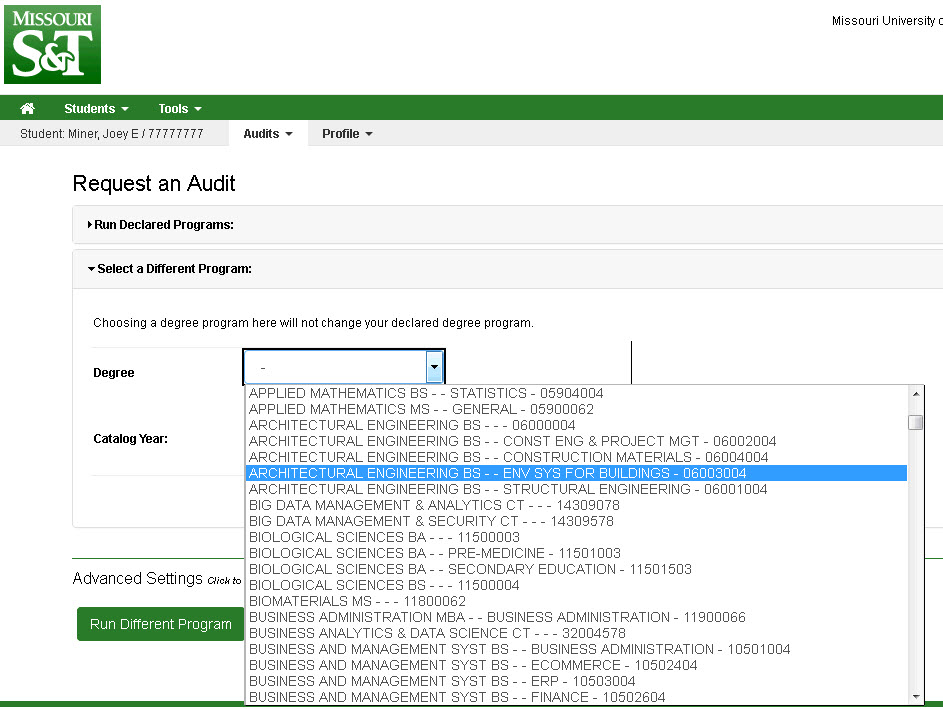Select BIOLOGICAL SCIENCES BA 11500003
The image size is (943, 709).
point(576,537)
